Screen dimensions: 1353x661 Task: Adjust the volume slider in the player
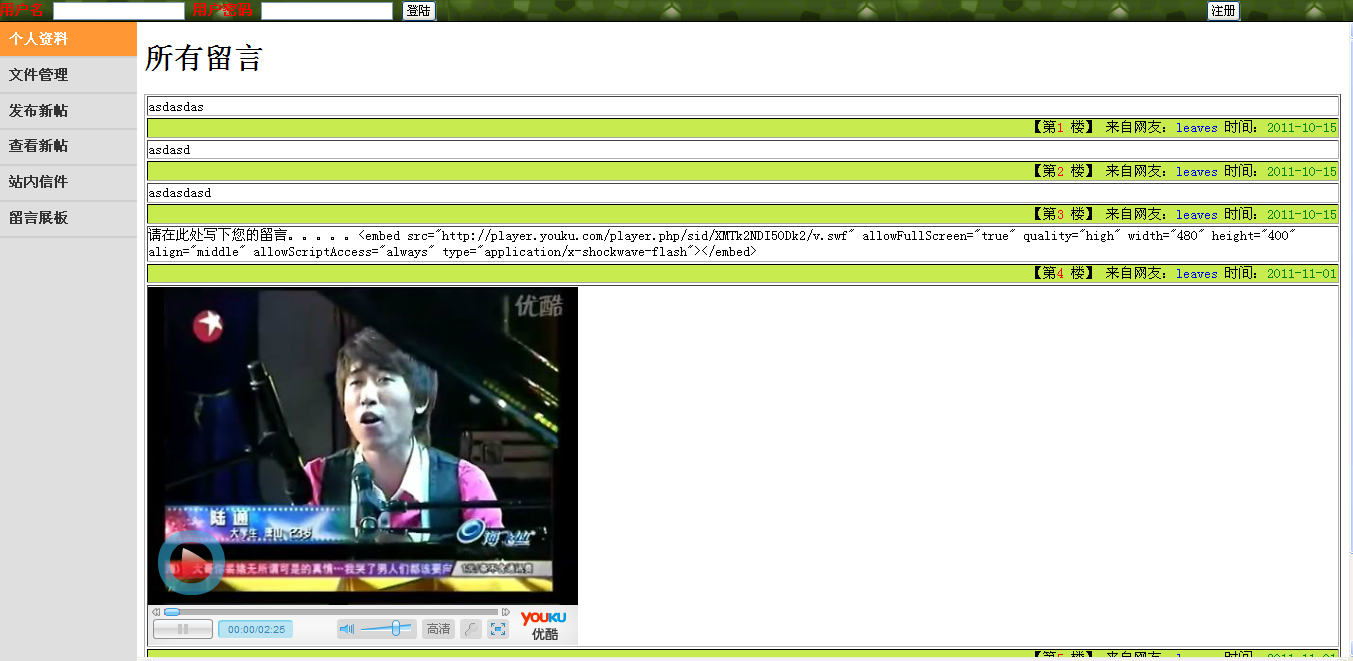[386, 629]
